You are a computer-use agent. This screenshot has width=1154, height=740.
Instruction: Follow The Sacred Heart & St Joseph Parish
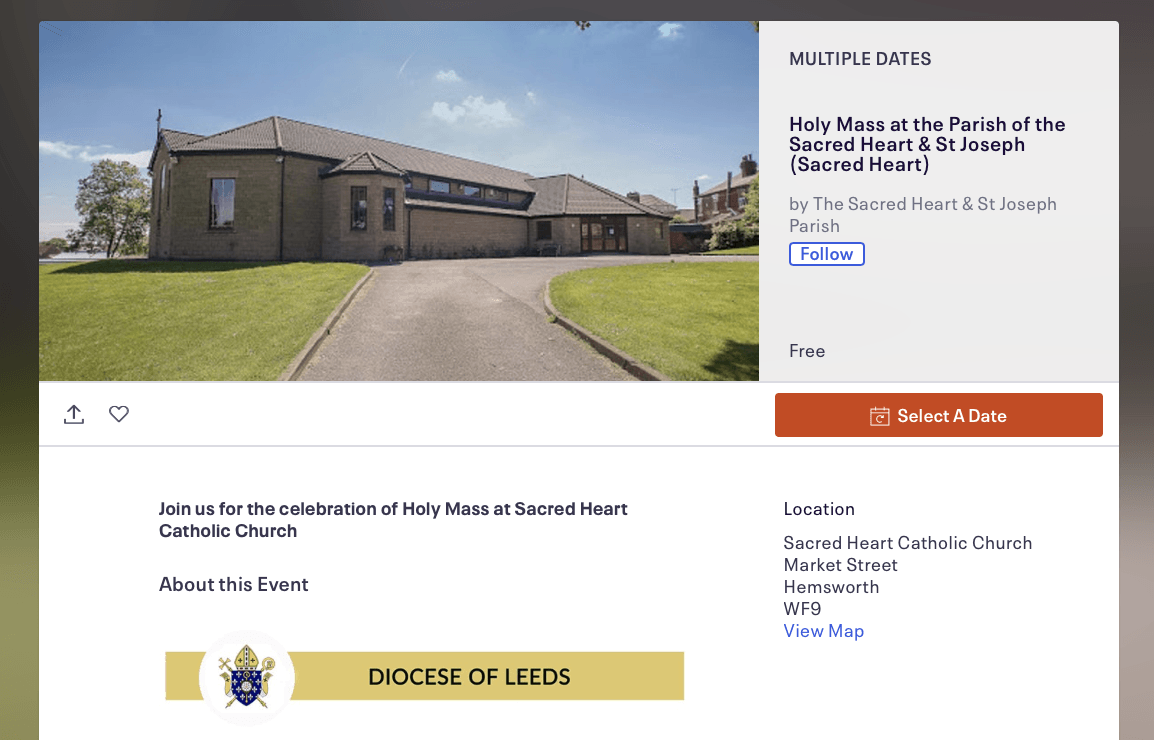(826, 254)
